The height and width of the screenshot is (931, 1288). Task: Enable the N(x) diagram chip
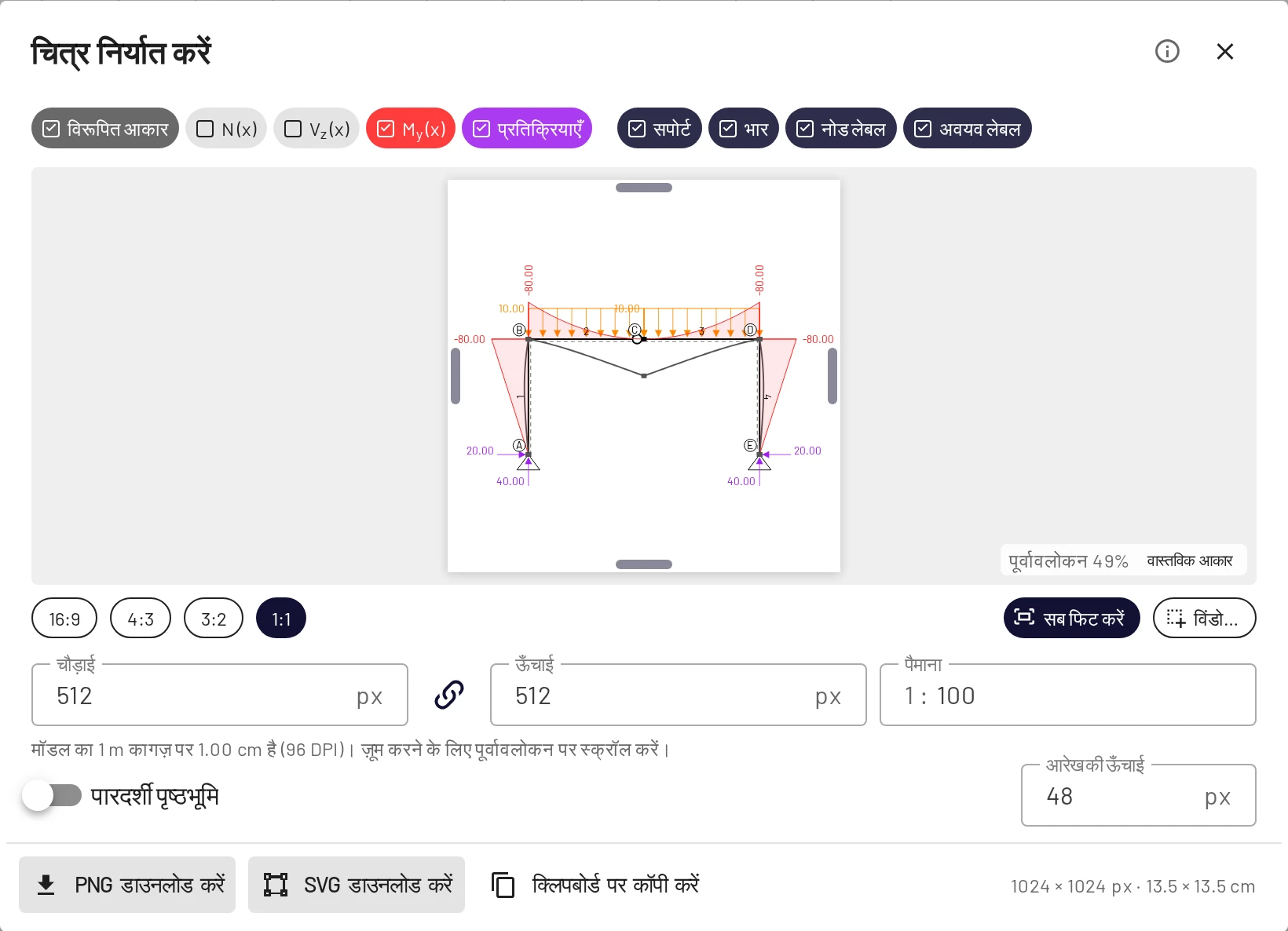tap(227, 128)
